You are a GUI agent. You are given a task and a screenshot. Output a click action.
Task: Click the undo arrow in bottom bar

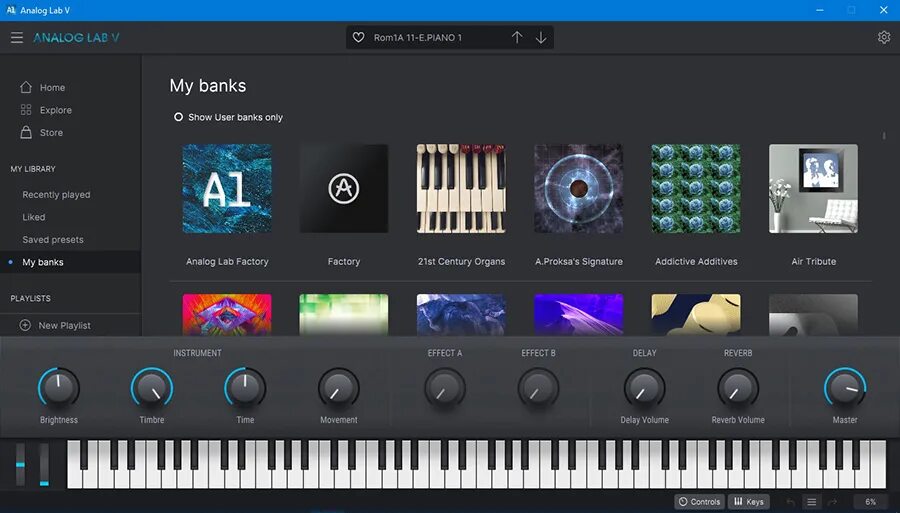[x=790, y=502]
